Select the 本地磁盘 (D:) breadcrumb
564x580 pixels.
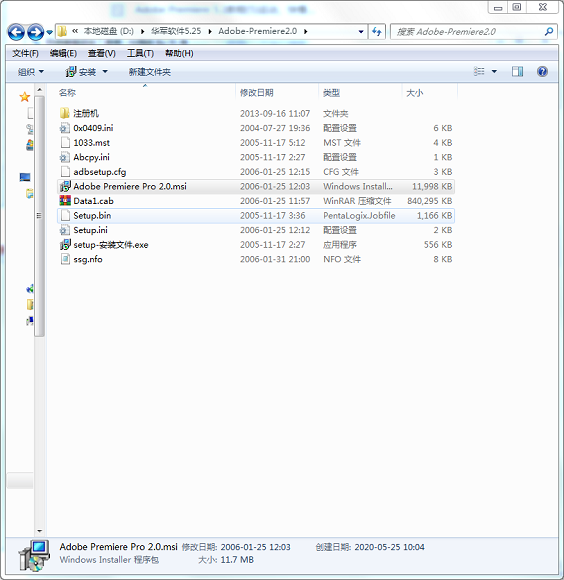108,31
